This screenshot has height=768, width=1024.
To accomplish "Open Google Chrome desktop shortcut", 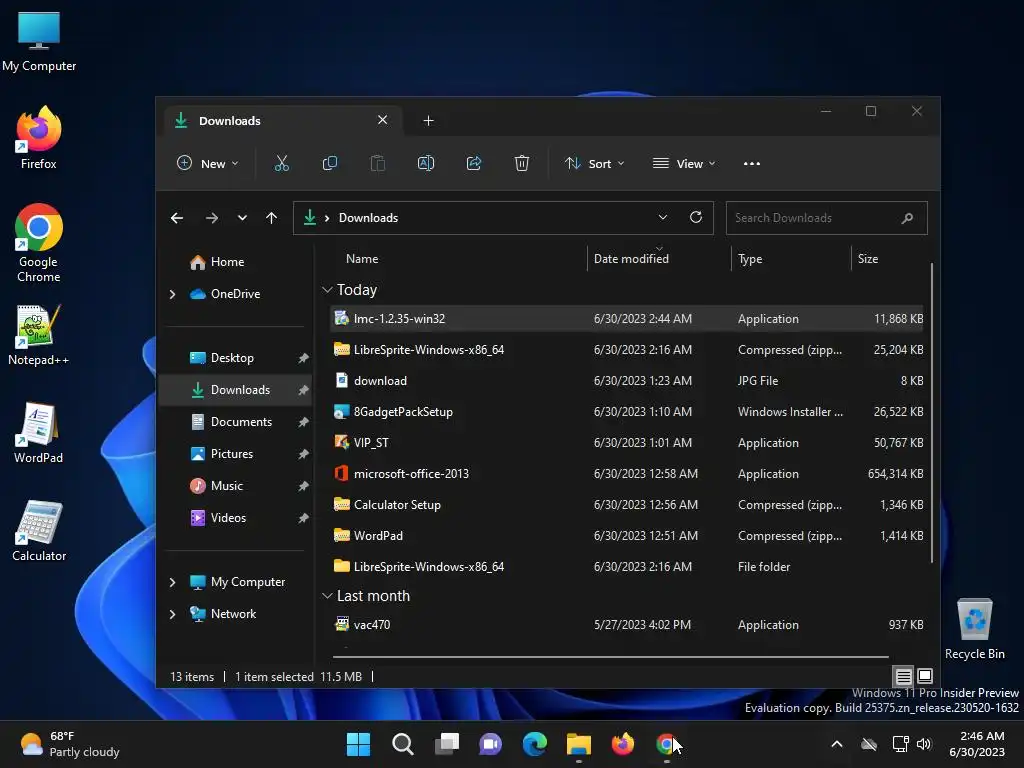I will click(39, 243).
